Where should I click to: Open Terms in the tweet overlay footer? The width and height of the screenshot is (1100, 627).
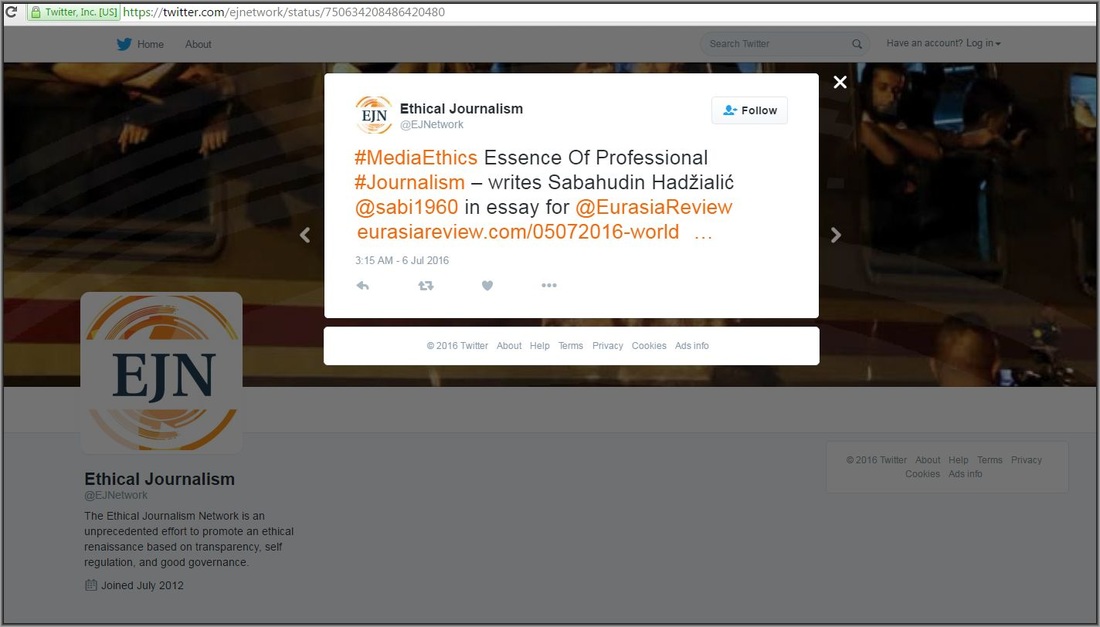(571, 346)
